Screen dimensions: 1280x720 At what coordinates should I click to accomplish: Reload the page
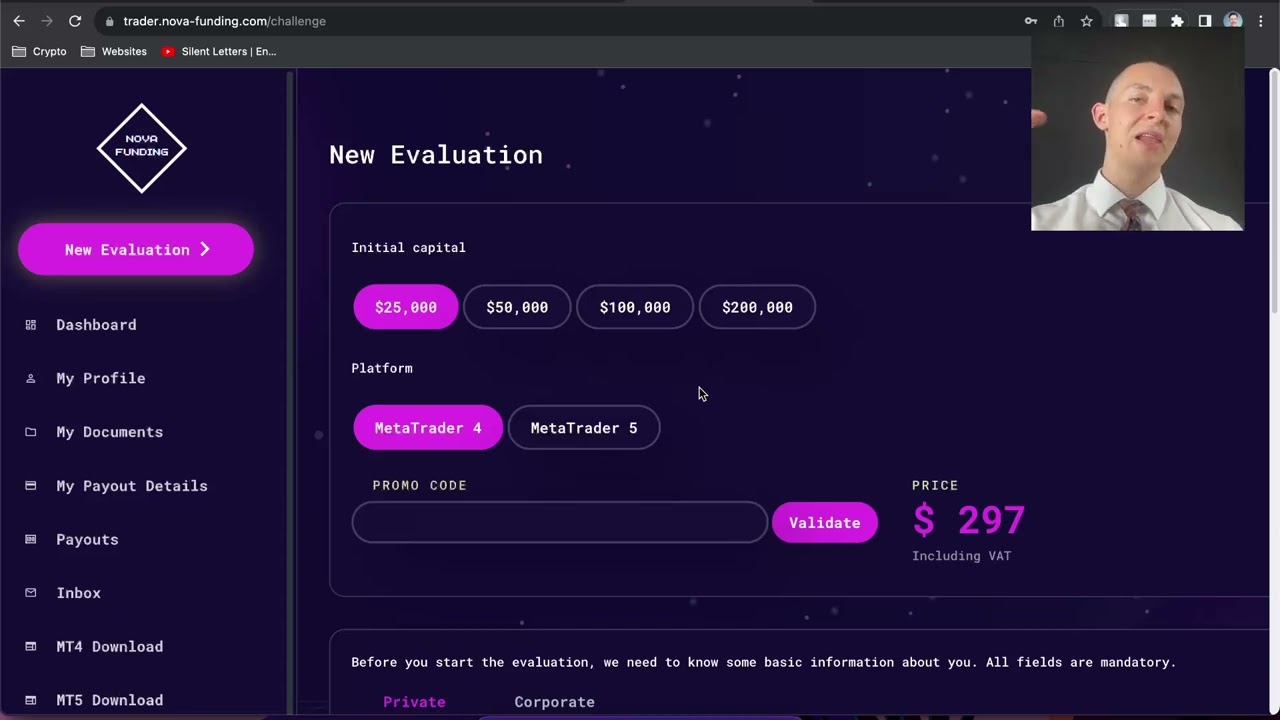[75, 21]
